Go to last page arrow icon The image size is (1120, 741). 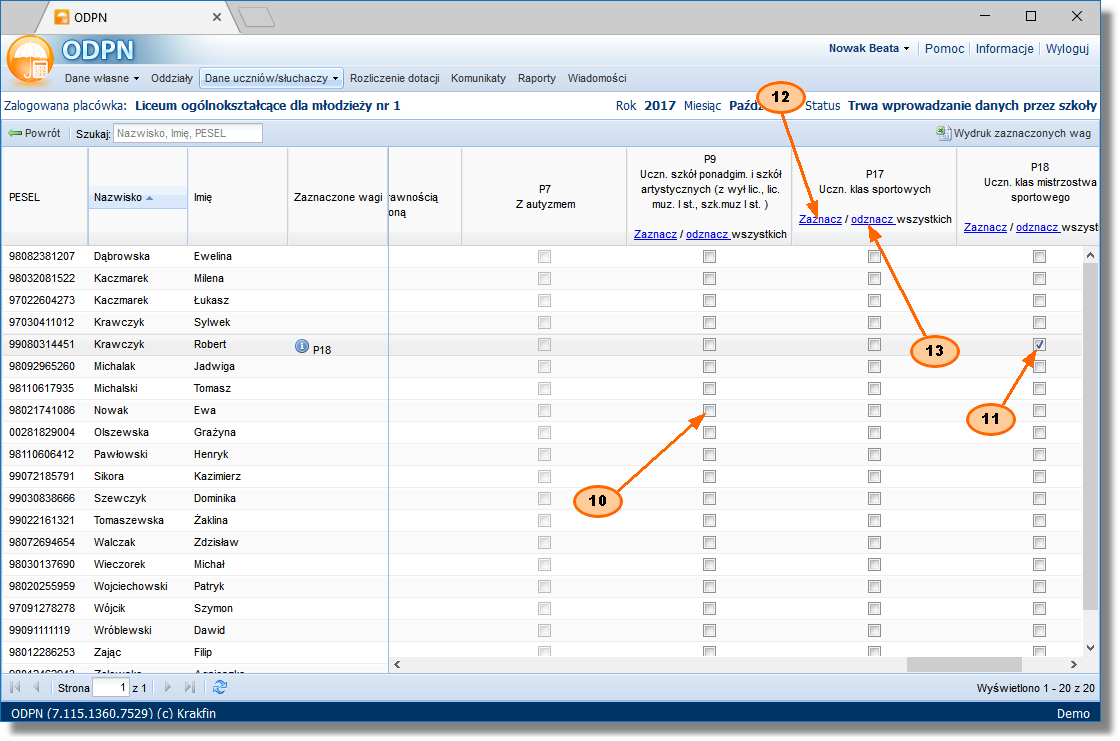pyautogui.click(x=189, y=687)
